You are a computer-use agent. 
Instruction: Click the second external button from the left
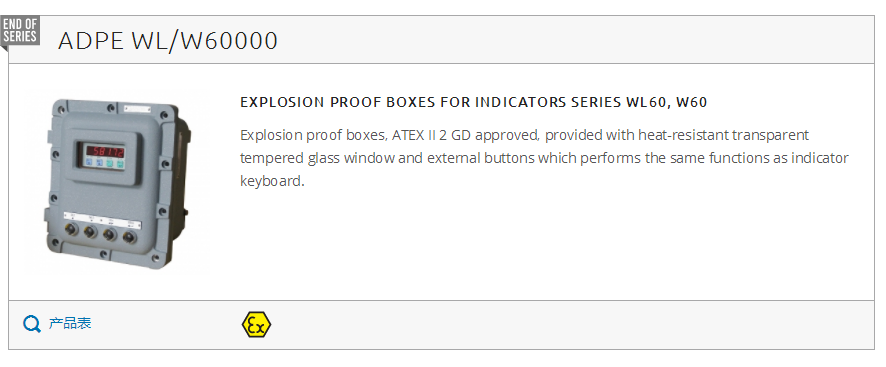[x=90, y=232]
